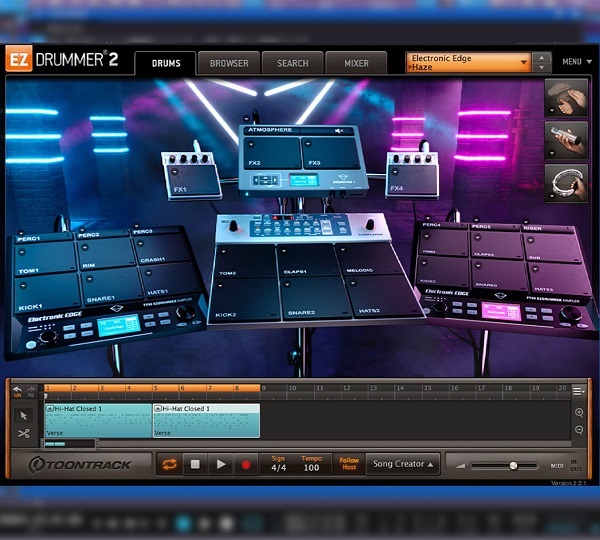Viewport: 600px width, 540px height.
Task: Toggle the record button
Action: pos(246,465)
